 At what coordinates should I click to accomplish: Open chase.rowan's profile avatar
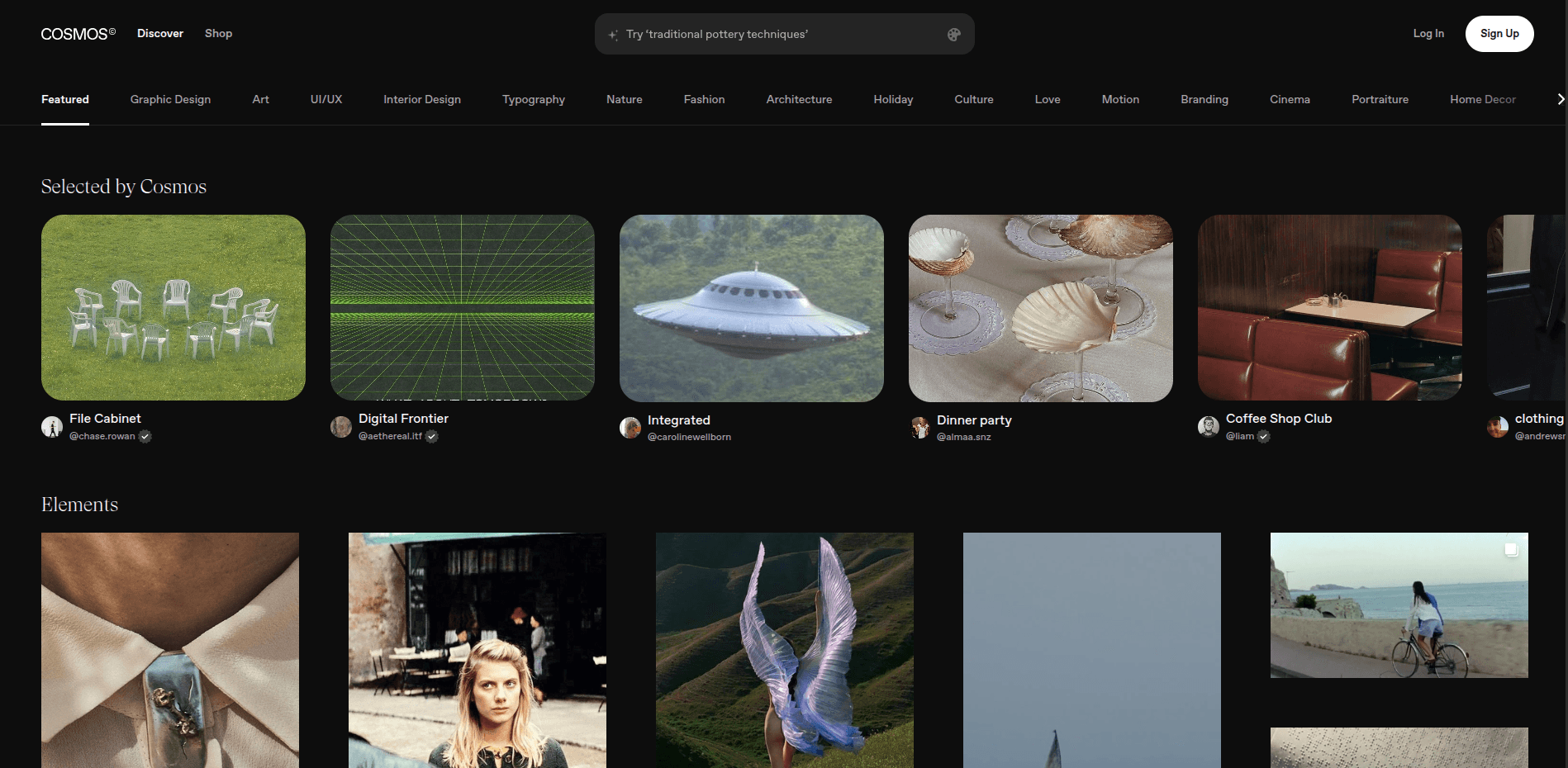pos(52,427)
